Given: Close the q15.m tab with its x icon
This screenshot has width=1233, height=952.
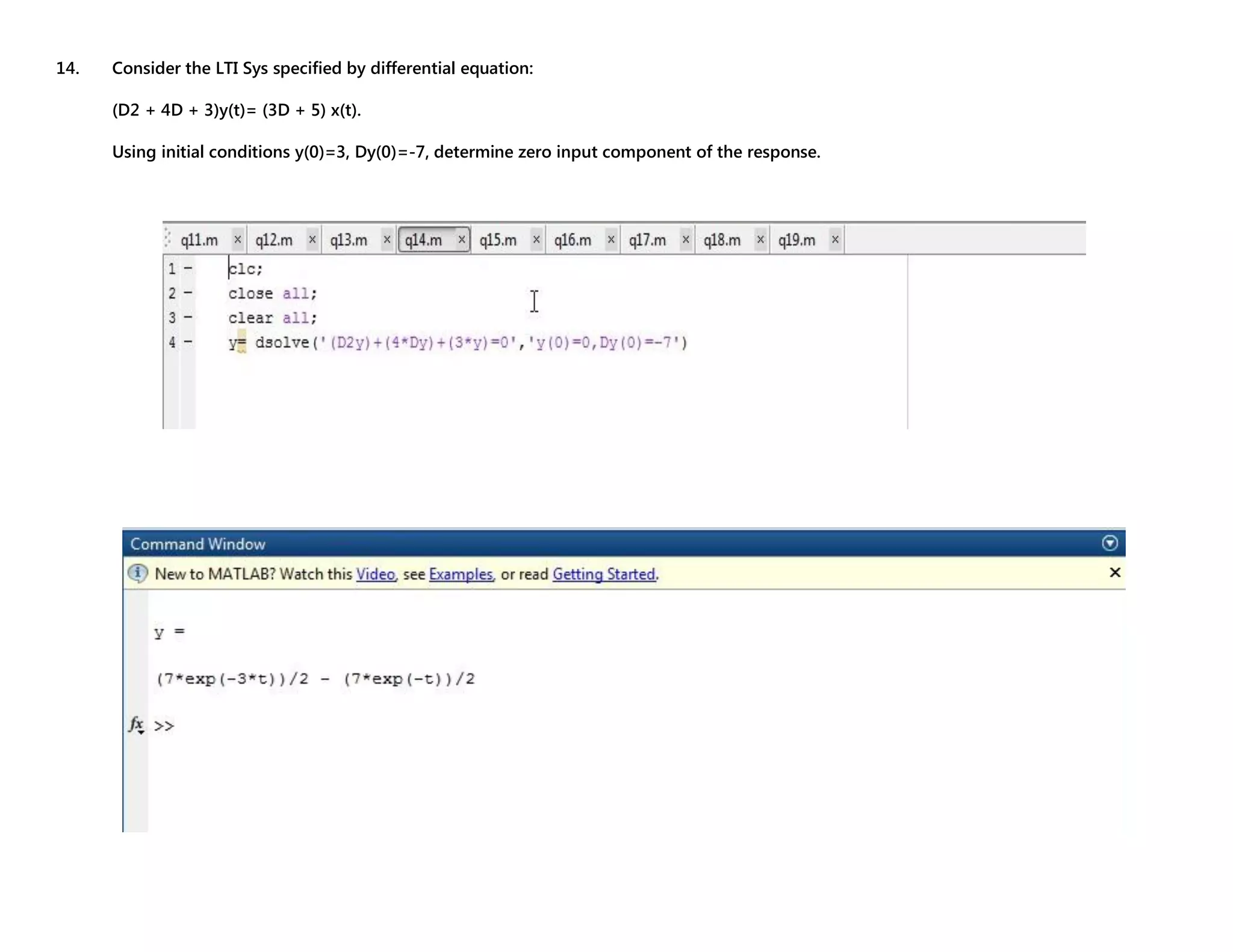Looking at the screenshot, I should 536,240.
